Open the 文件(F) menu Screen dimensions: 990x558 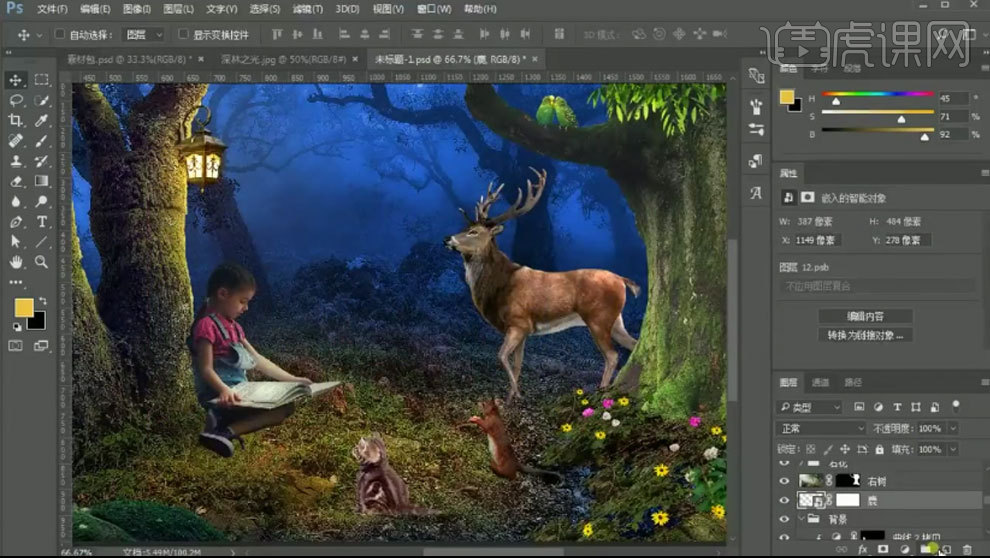tap(52, 9)
